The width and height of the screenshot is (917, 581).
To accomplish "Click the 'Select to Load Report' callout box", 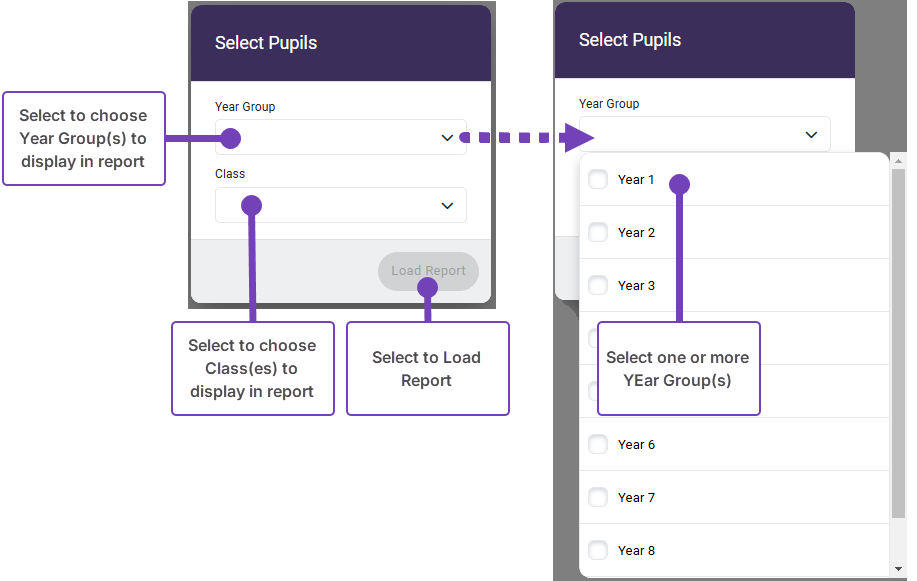I will coord(427,368).
